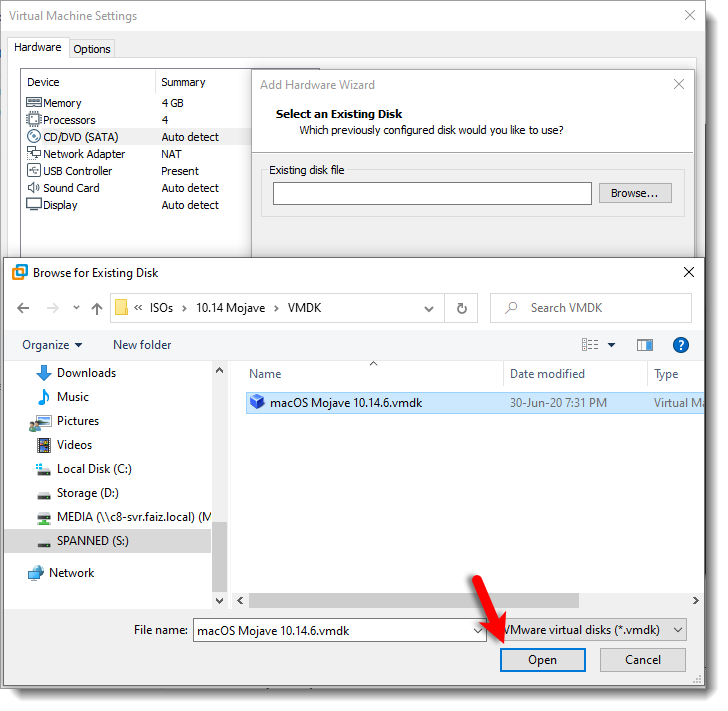The width and height of the screenshot is (728, 711).
Task: Click the USB Controller icon
Action: click(33, 170)
